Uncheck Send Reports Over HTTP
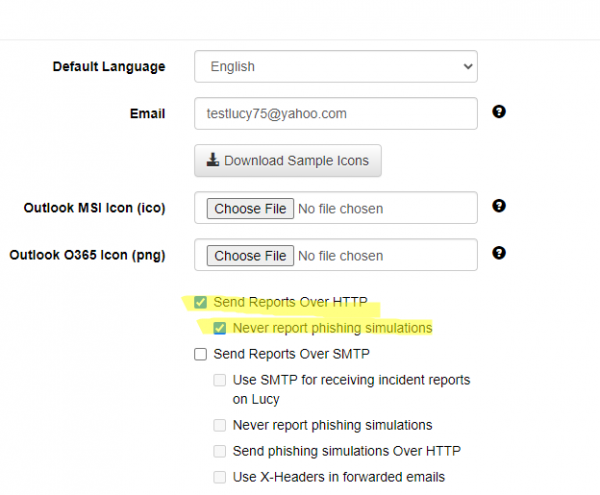The width and height of the screenshot is (600, 495). pyautogui.click(x=200, y=302)
